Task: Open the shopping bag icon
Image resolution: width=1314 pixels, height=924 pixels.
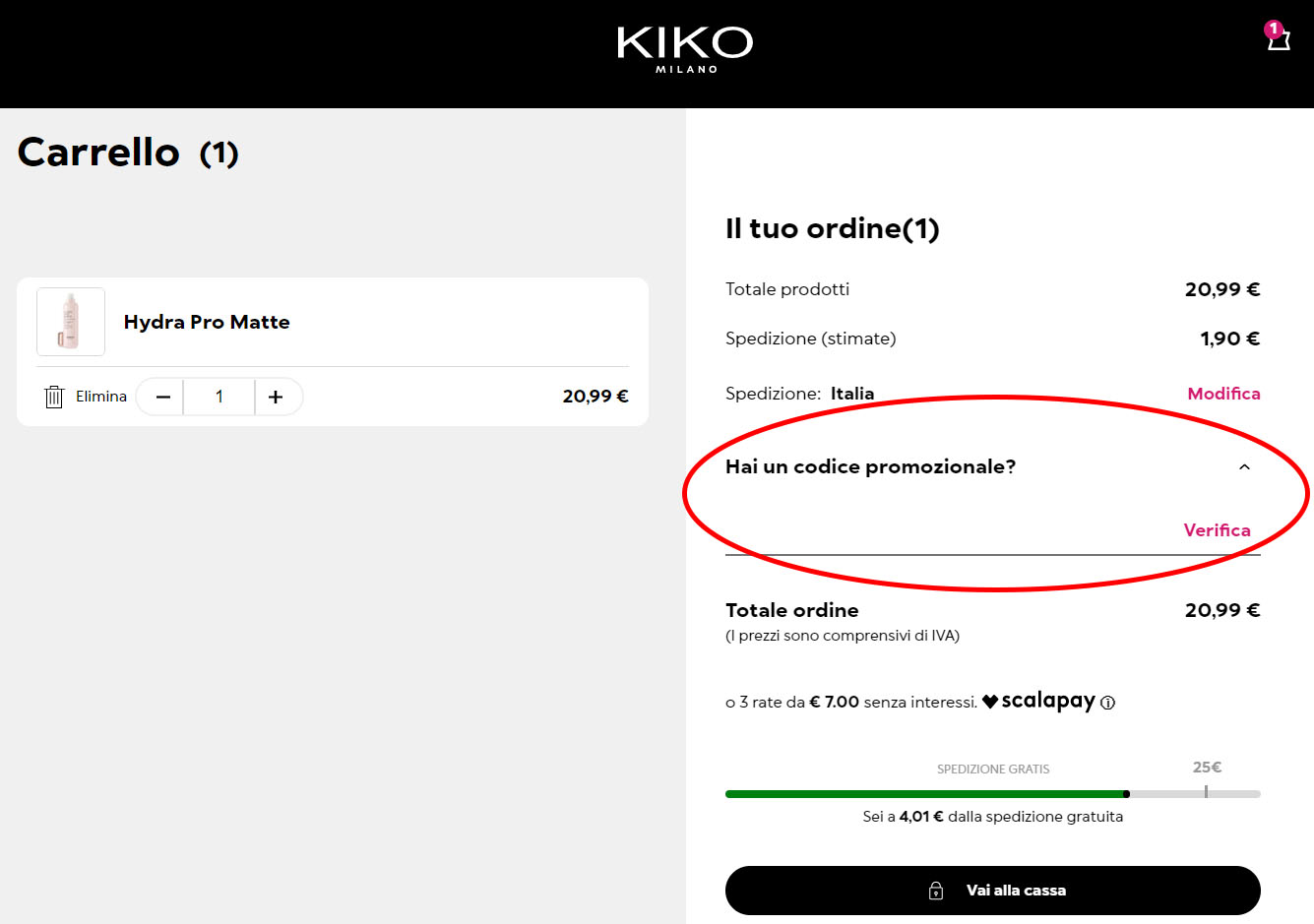Action: [x=1277, y=41]
